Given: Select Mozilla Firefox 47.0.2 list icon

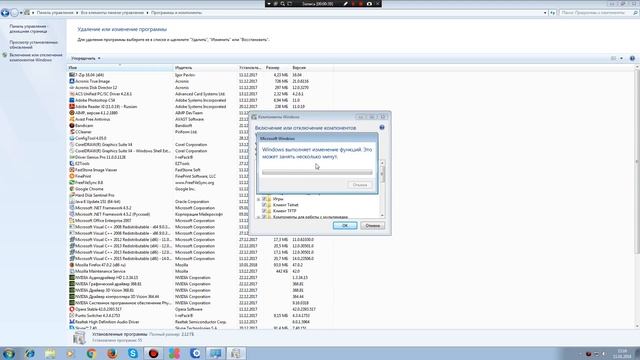Looking at the screenshot, I should tap(72, 265).
